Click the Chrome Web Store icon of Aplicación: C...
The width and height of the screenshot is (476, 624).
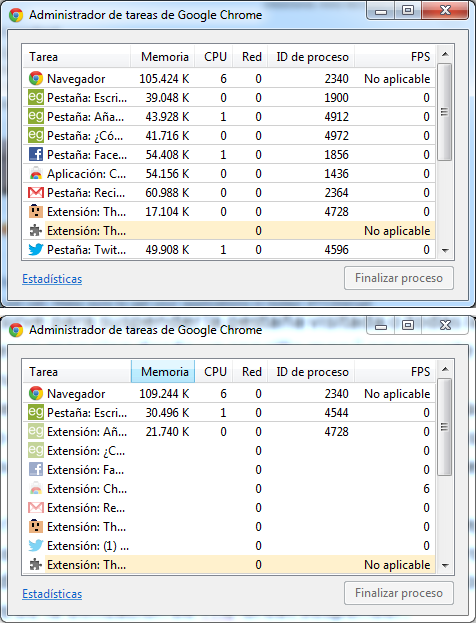point(36,174)
